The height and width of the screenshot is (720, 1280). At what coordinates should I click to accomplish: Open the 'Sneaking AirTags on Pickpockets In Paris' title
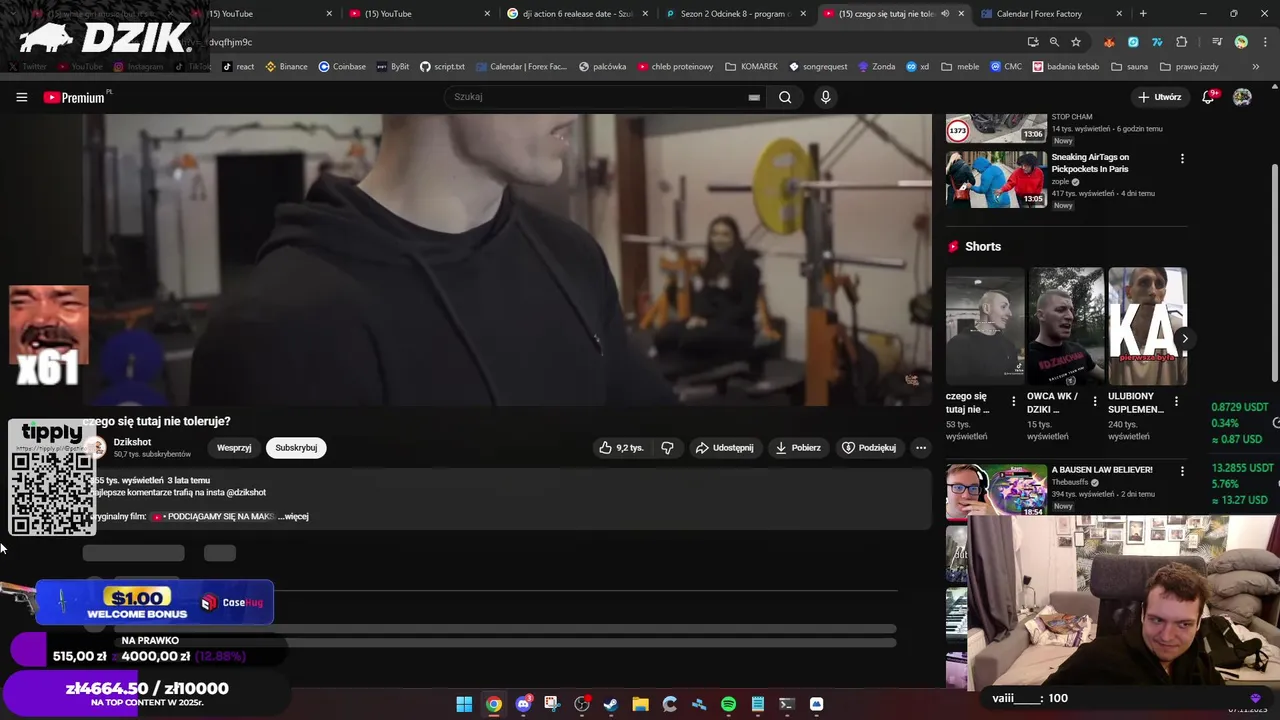pos(1090,163)
